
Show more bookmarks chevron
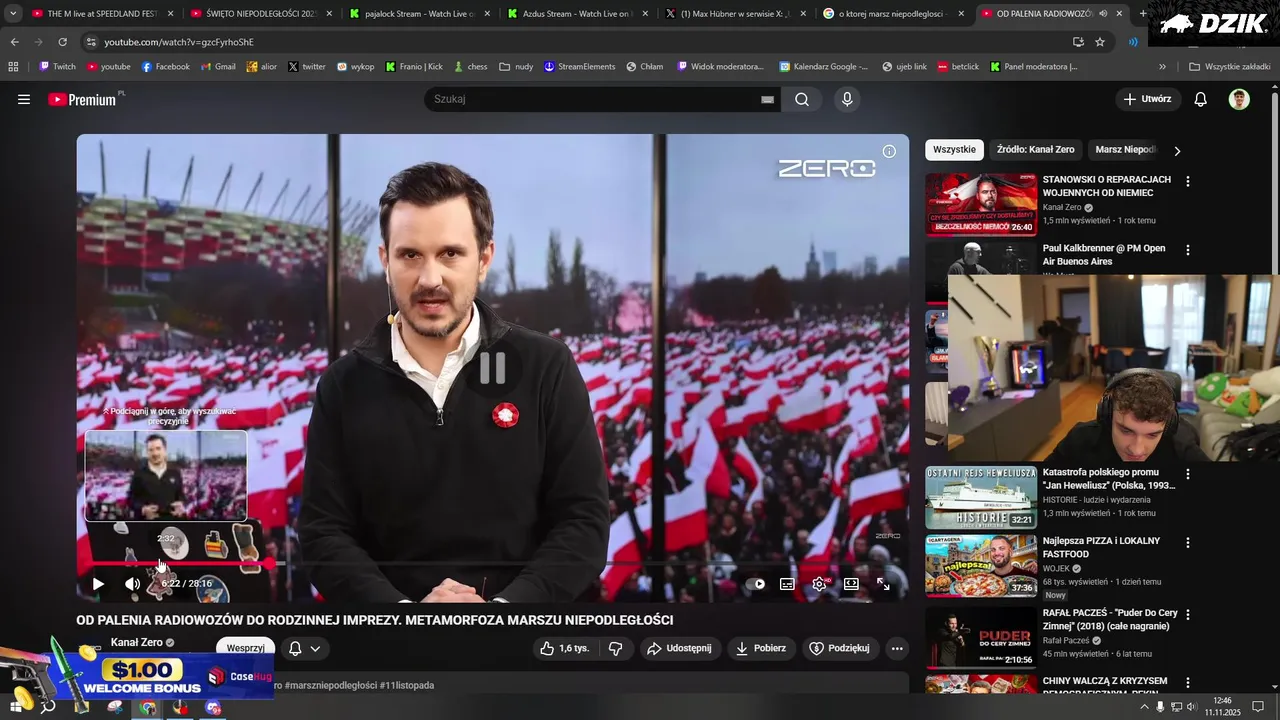coord(1162,67)
